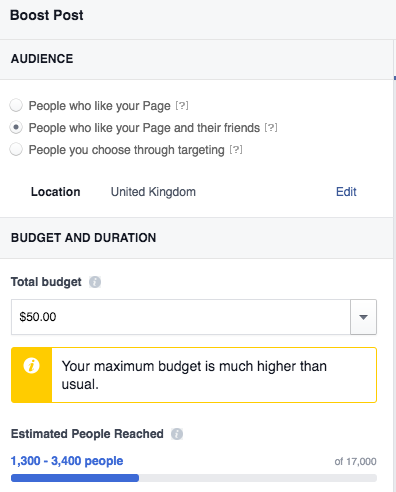Click the Boost Post title
Screen dimensions: 396x492
pyautogui.click(x=47, y=15)
